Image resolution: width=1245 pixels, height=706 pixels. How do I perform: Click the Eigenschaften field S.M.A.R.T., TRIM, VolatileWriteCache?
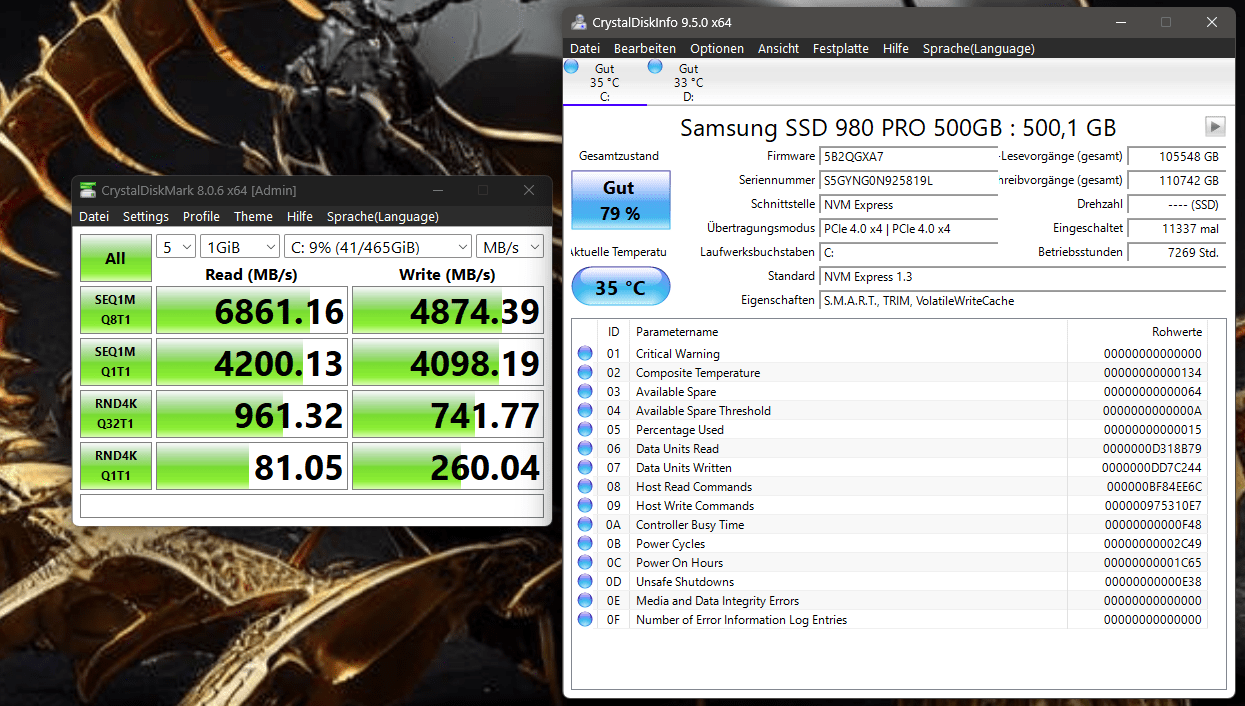[1022, 300]
